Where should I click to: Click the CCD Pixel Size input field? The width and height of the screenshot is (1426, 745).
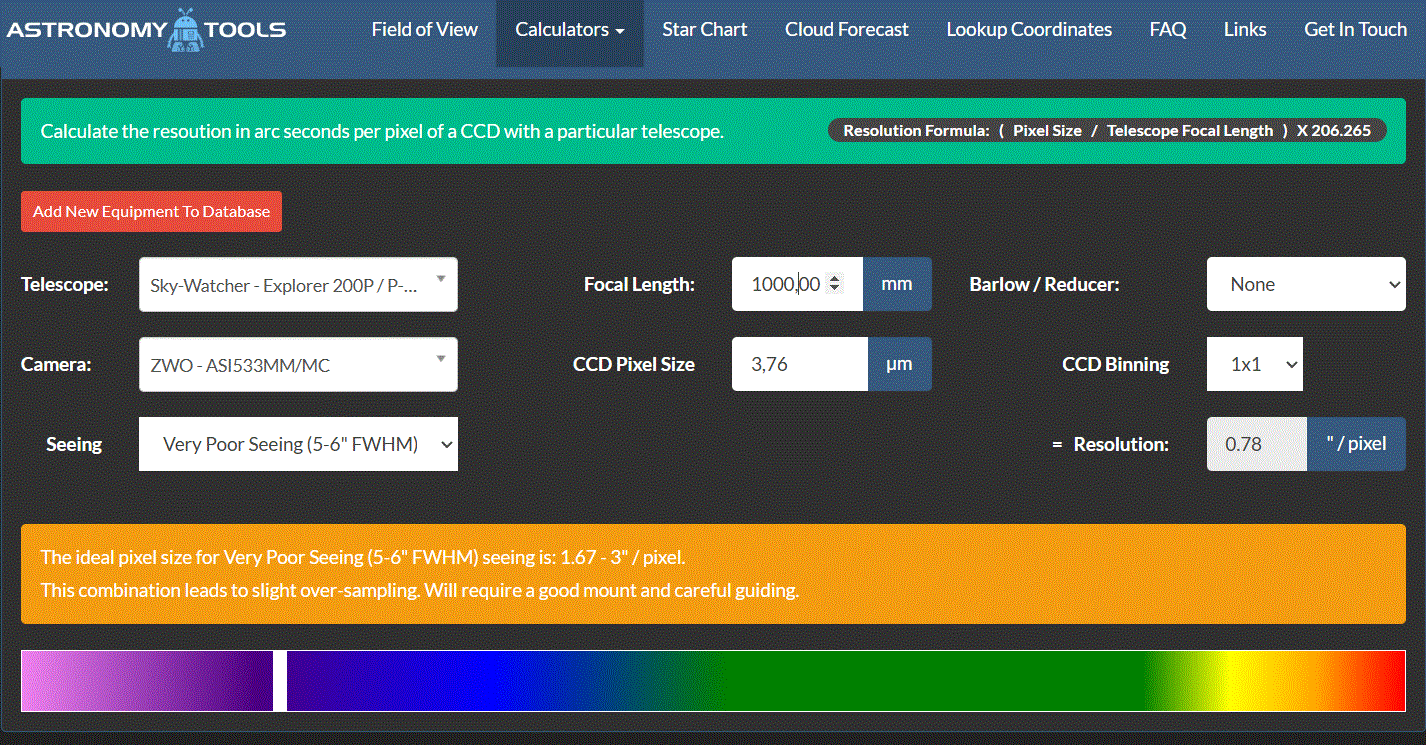coord(799,364)
